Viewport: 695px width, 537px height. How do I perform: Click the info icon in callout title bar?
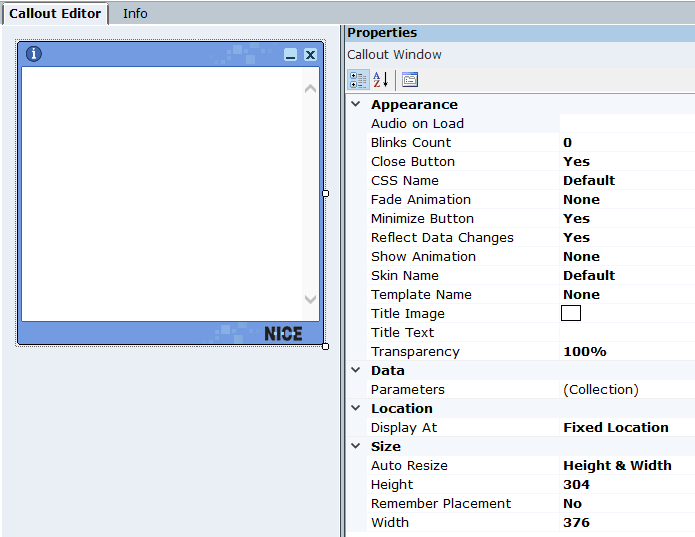[34, 54]
